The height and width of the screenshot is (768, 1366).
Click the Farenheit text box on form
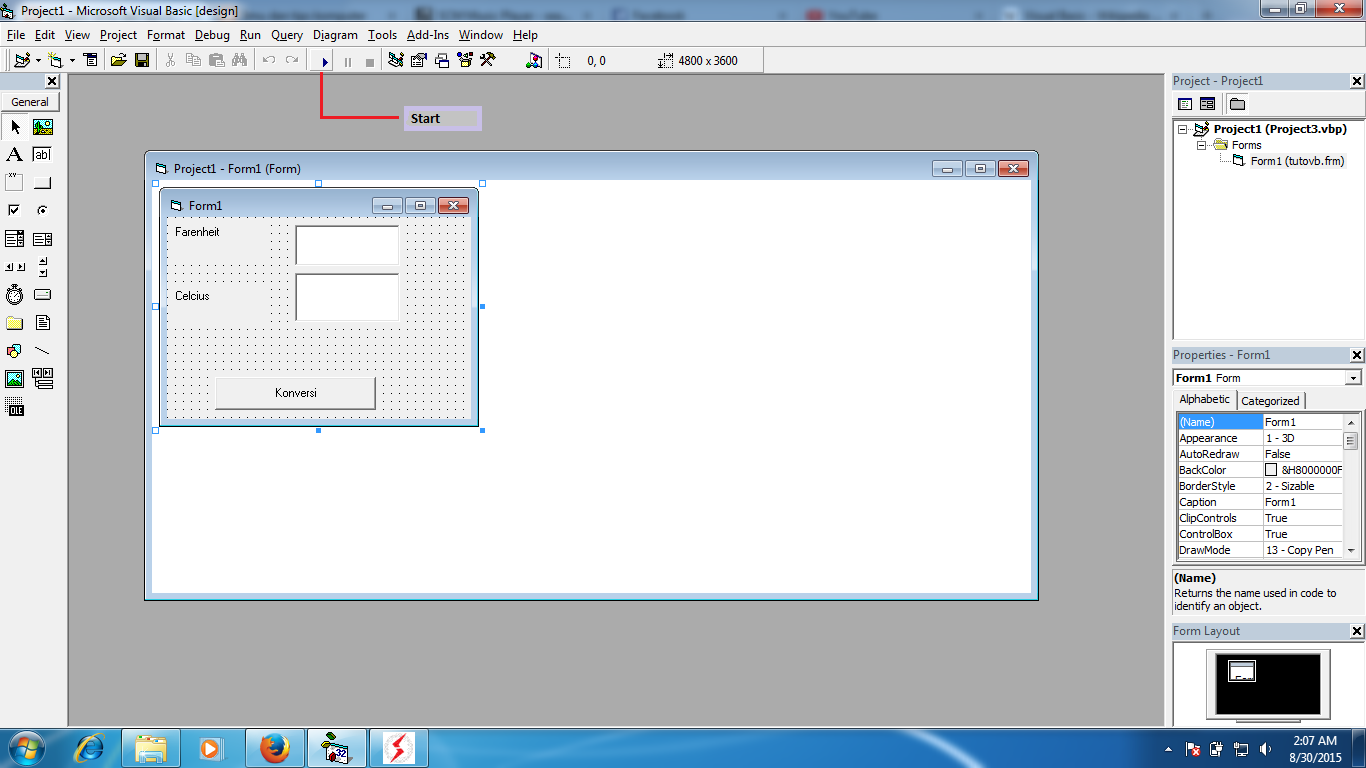[x=347, y=245]
